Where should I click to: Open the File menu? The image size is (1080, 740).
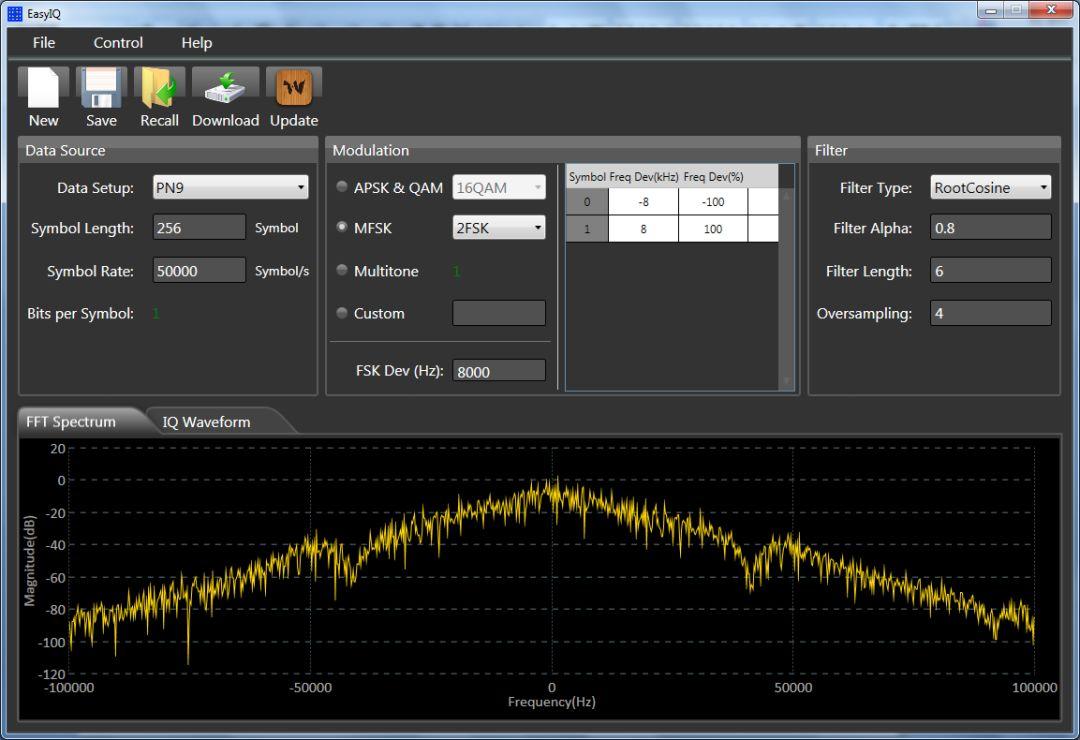pyautogui.click(x=44, y=43)
